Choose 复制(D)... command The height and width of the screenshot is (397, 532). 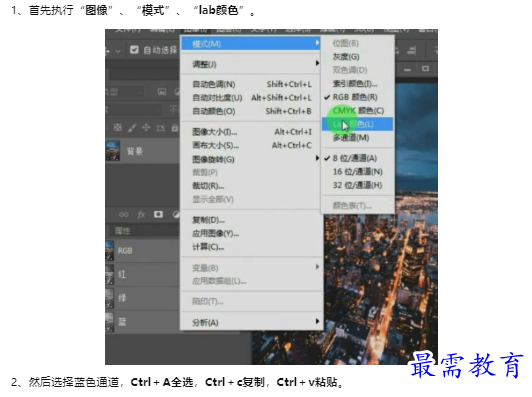pos(251,220)
